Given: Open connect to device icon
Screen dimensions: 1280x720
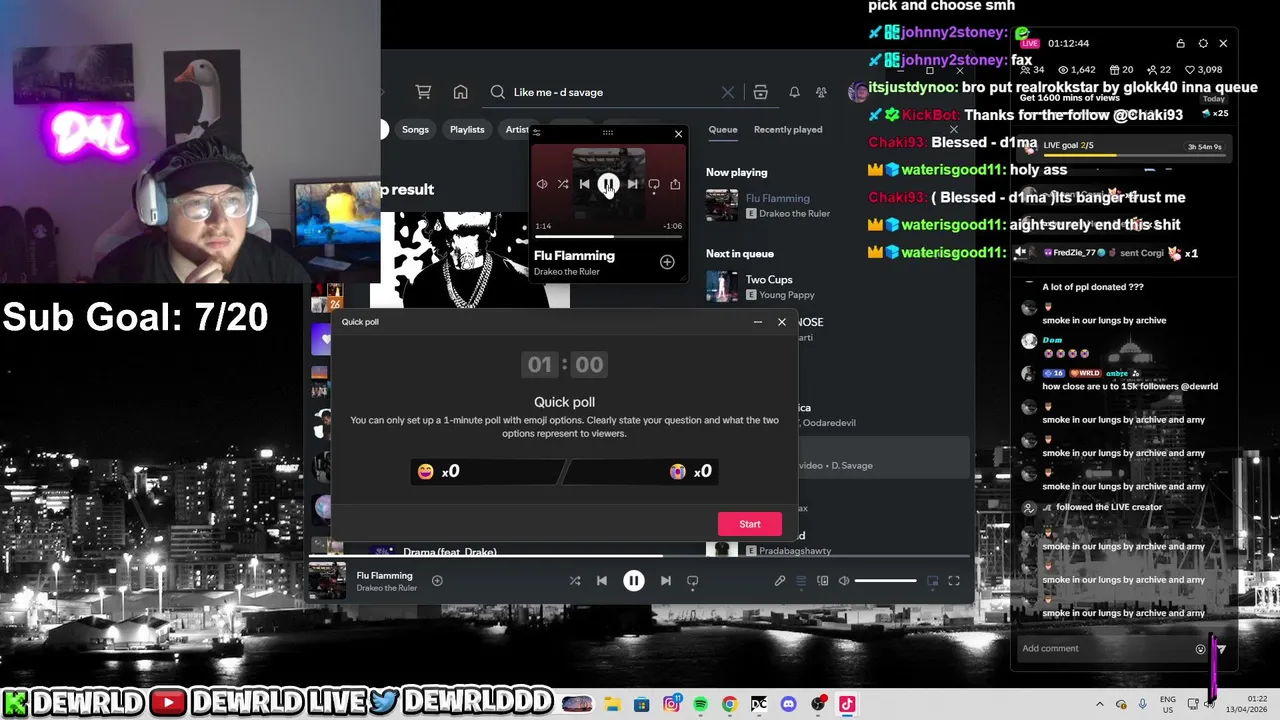Looking at the screenshot, I should point(823,580).
